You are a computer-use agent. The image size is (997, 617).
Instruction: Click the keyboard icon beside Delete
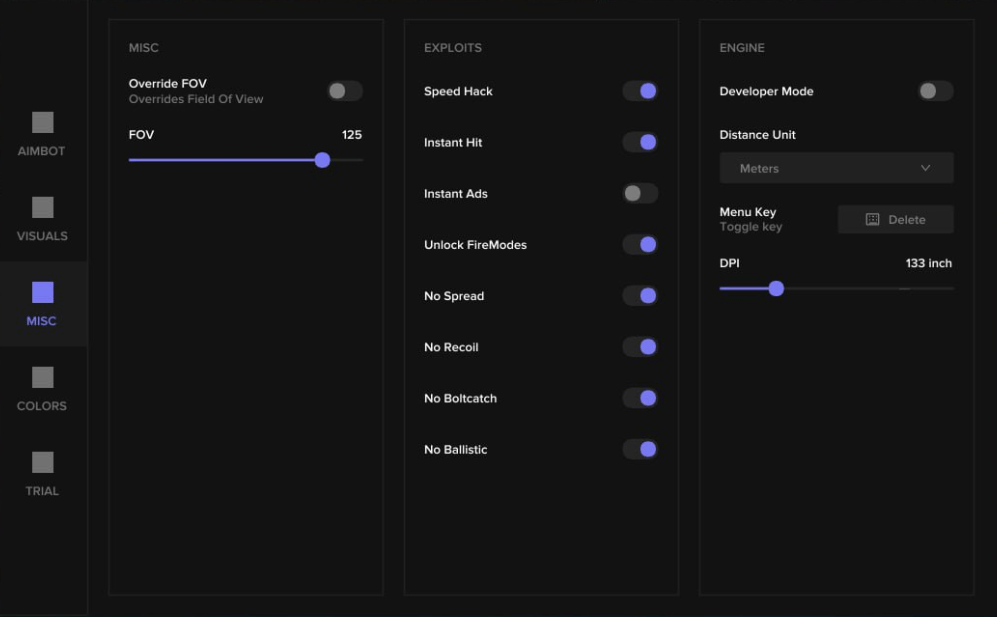pyautogui.click(x=872, y=219)
